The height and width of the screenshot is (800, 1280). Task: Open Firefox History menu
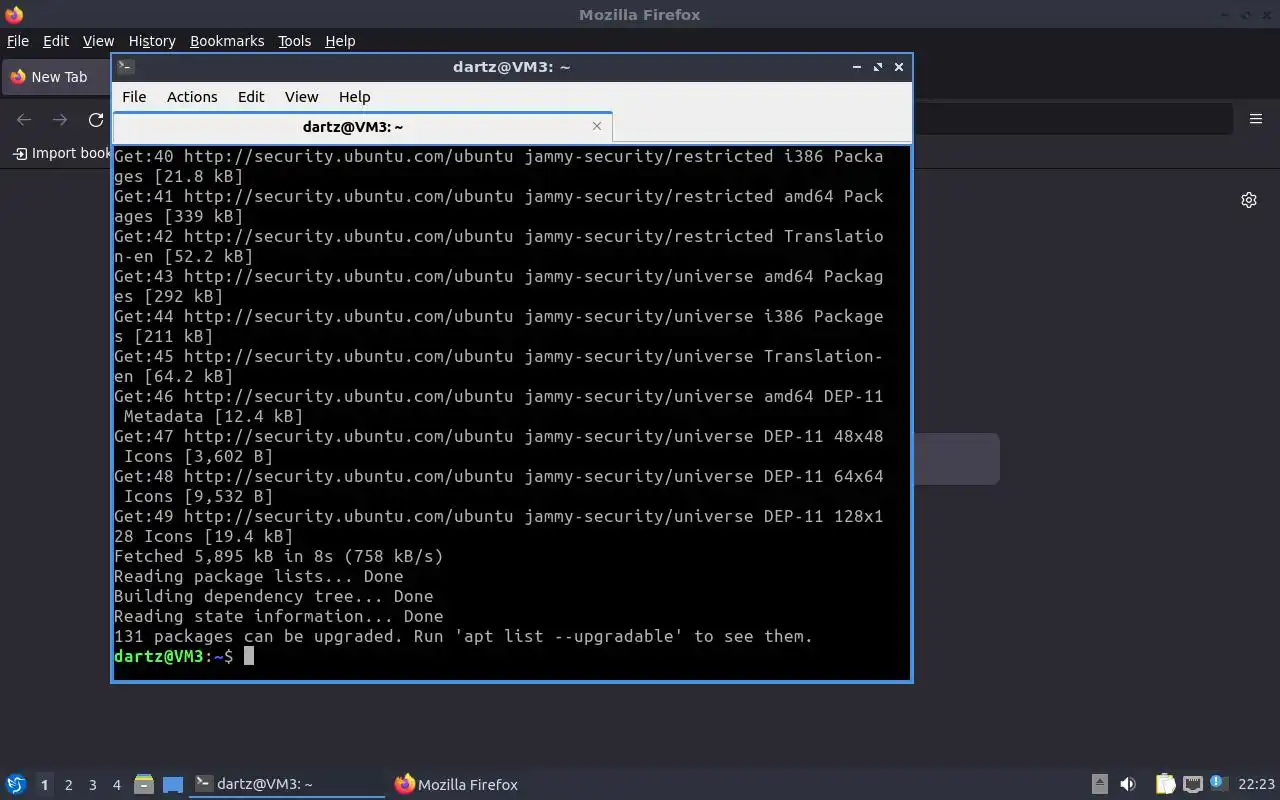[x=152, y=41]
